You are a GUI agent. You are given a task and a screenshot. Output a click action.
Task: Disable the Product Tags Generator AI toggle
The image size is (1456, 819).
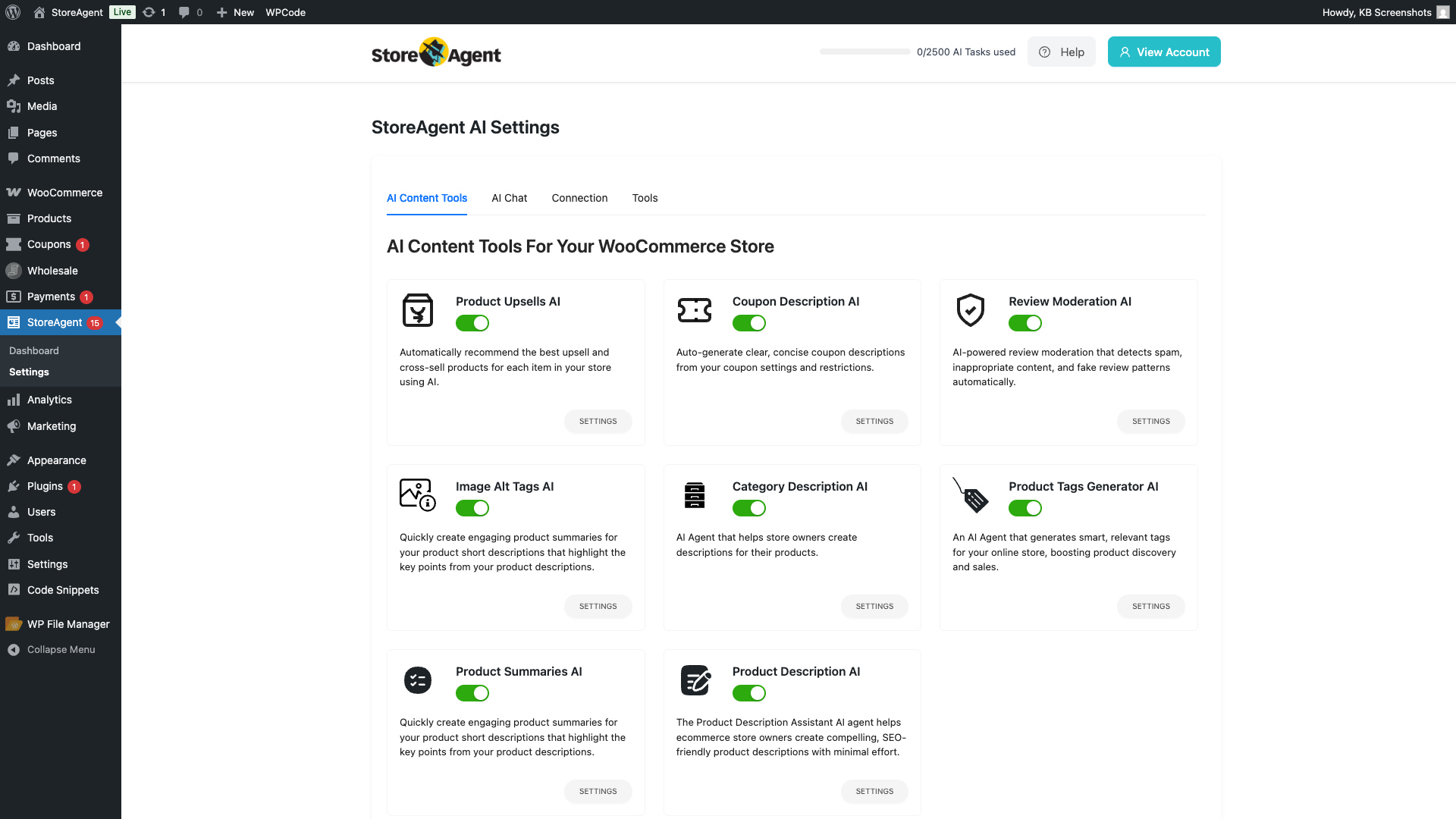pyautogui.click(x=1025, y=509)
